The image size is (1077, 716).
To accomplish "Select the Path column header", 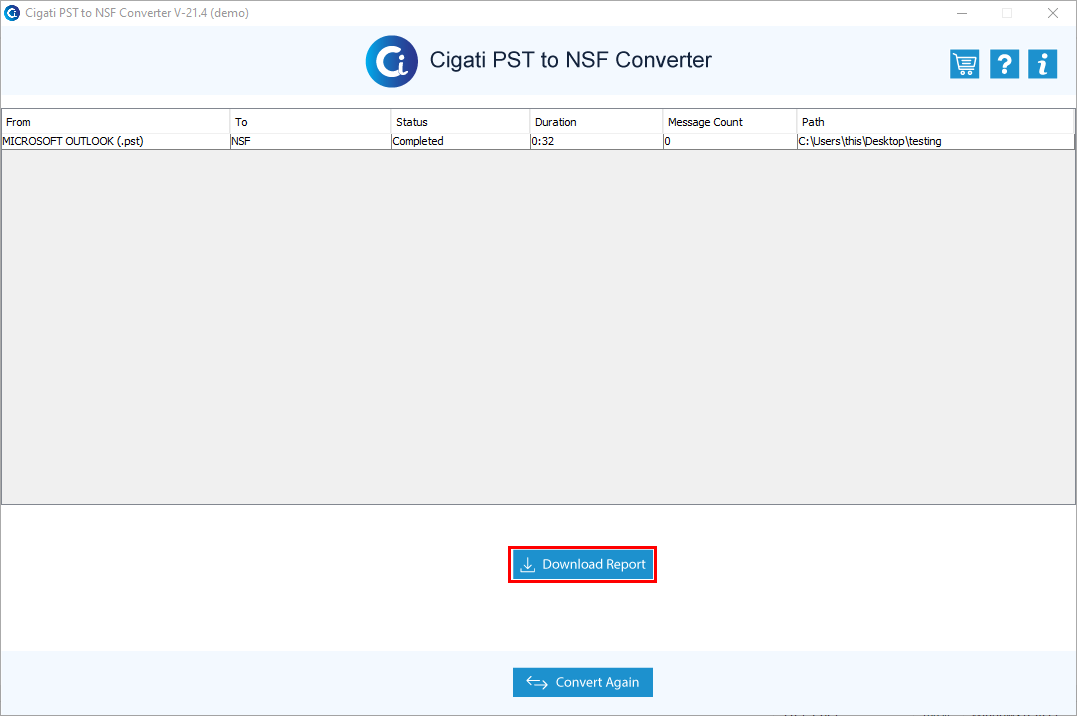I will [936, 122].
